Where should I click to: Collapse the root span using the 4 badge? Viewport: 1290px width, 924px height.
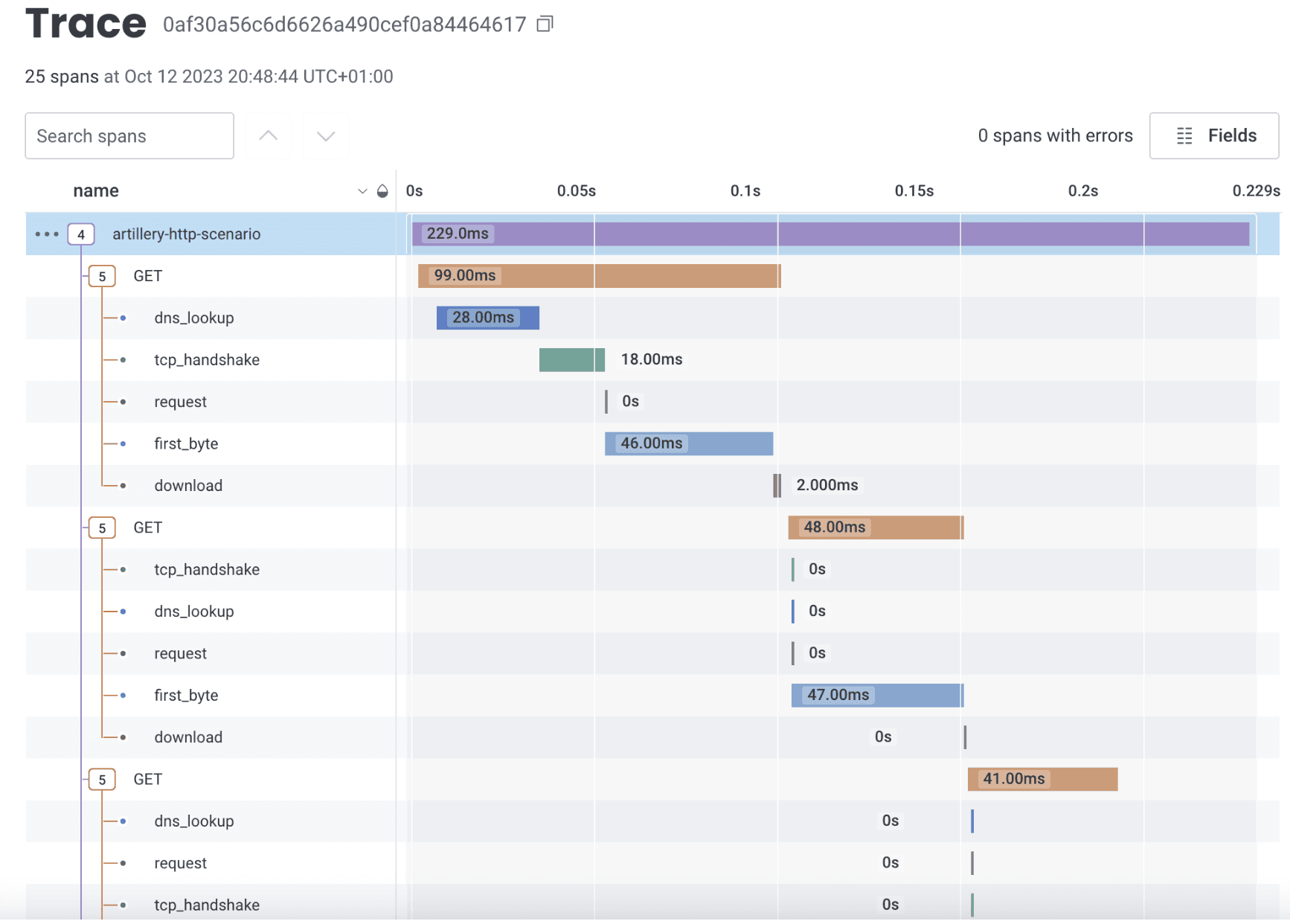pos(80,234)
